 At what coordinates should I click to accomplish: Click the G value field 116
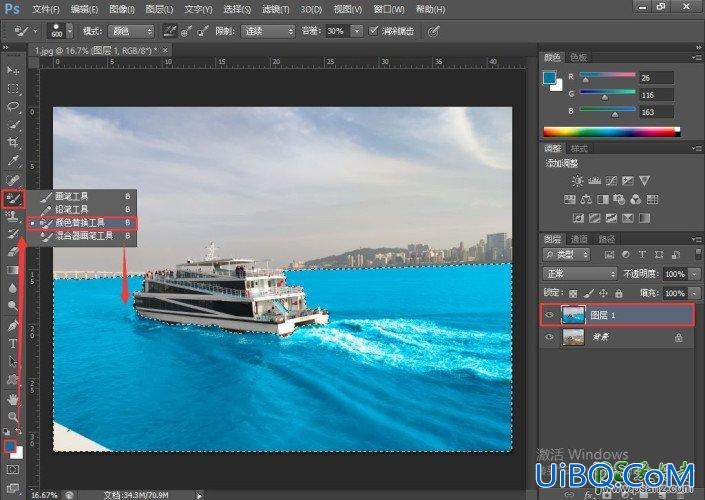pos(656,95)
